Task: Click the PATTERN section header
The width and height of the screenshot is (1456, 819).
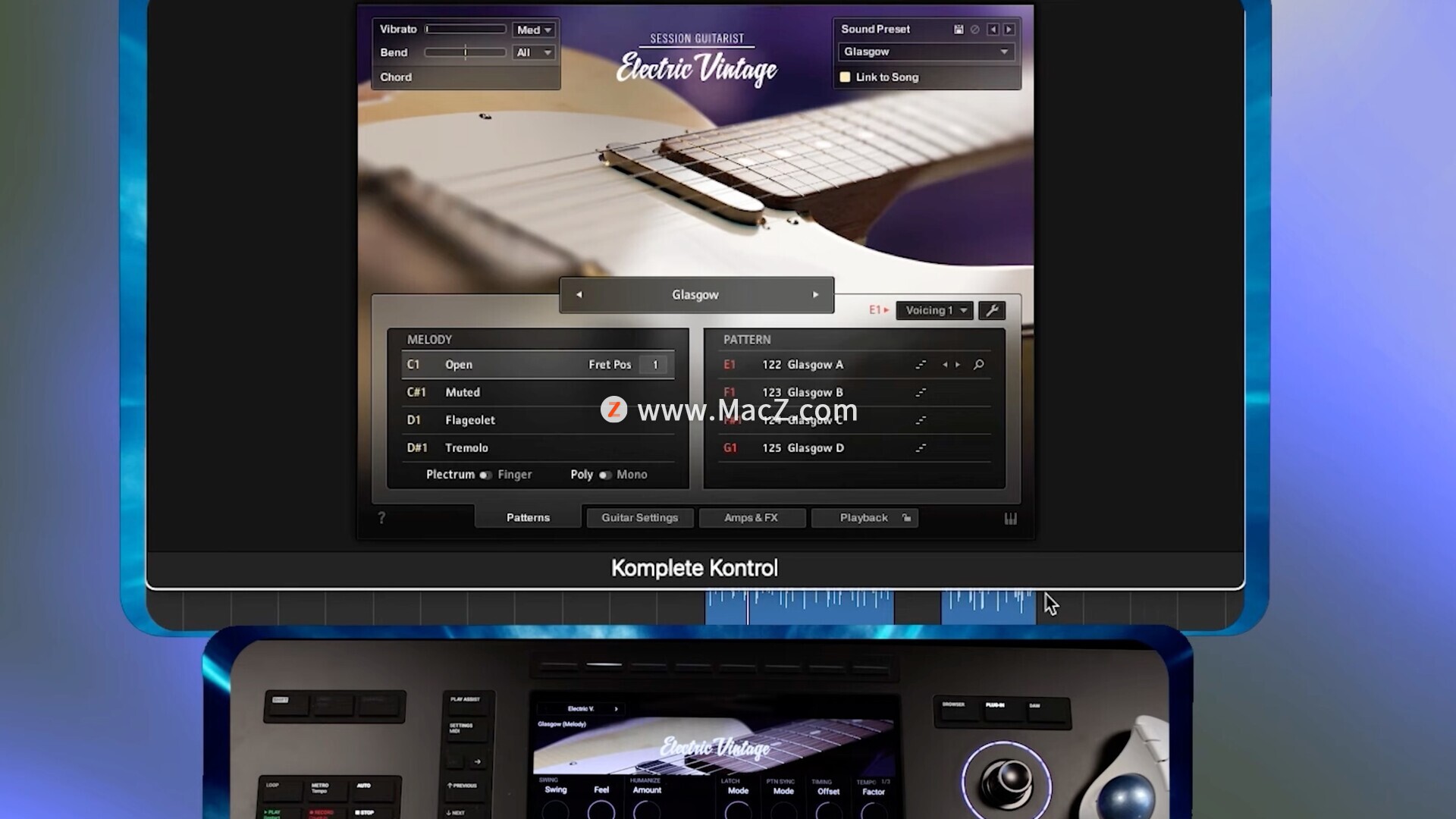Action: click(x=747, y=340)
